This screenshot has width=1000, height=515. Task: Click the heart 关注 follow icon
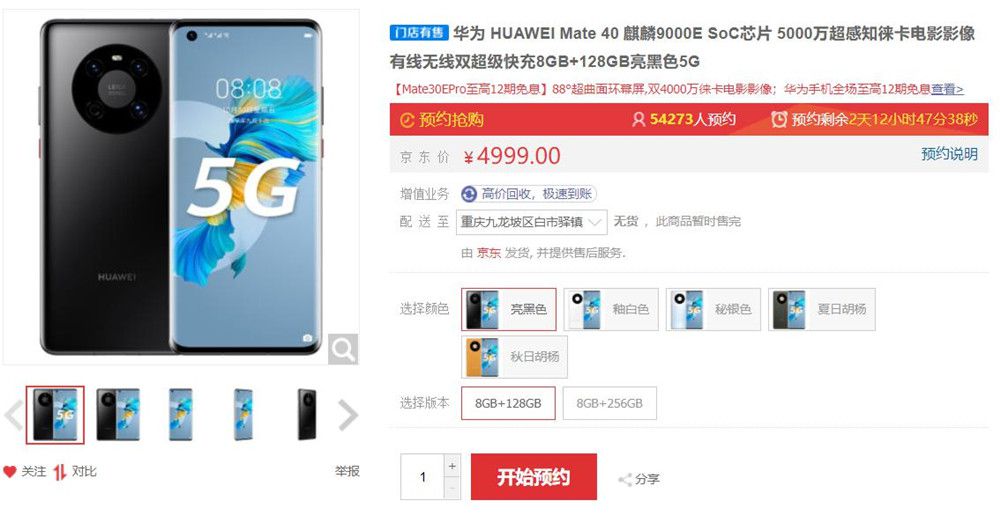(x=10, y=472)
